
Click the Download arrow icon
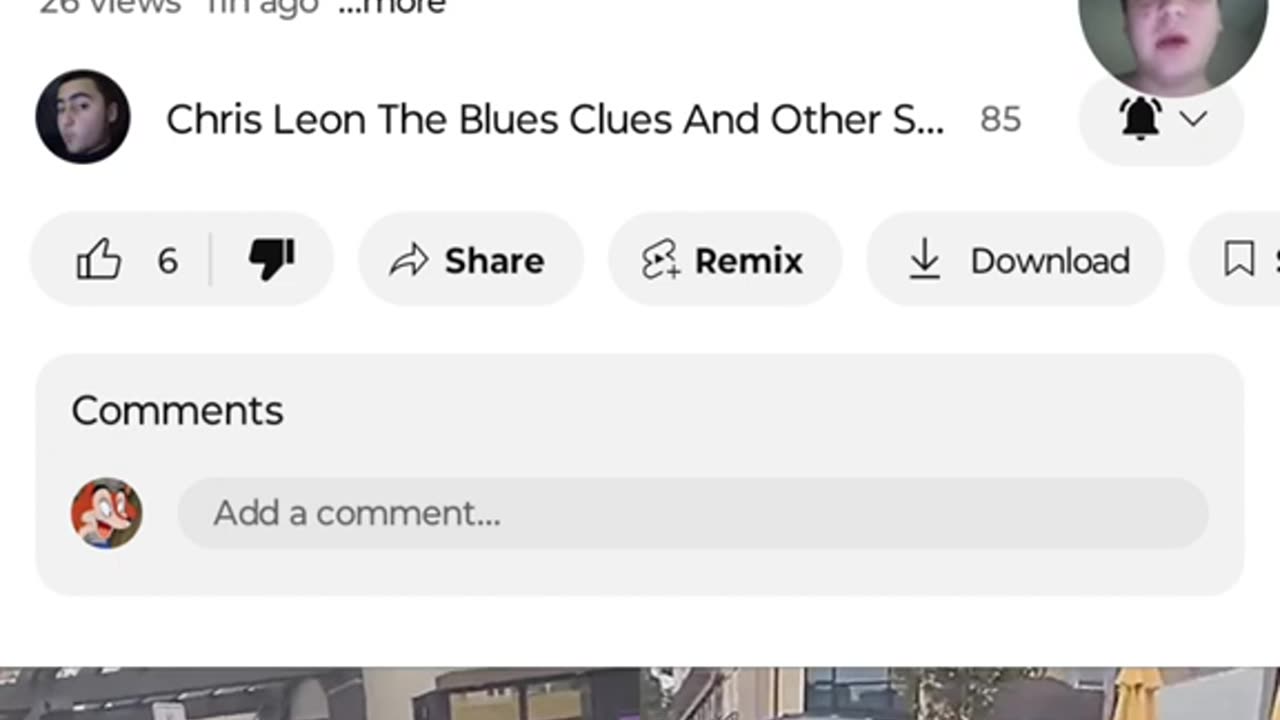click(x=925, y=260)
